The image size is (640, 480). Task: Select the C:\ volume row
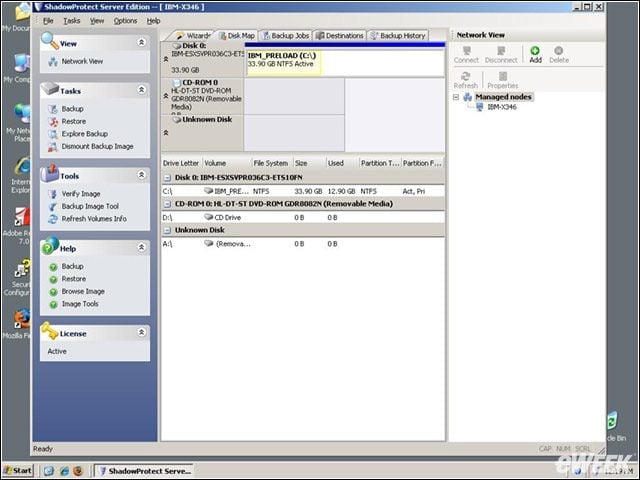303,191
